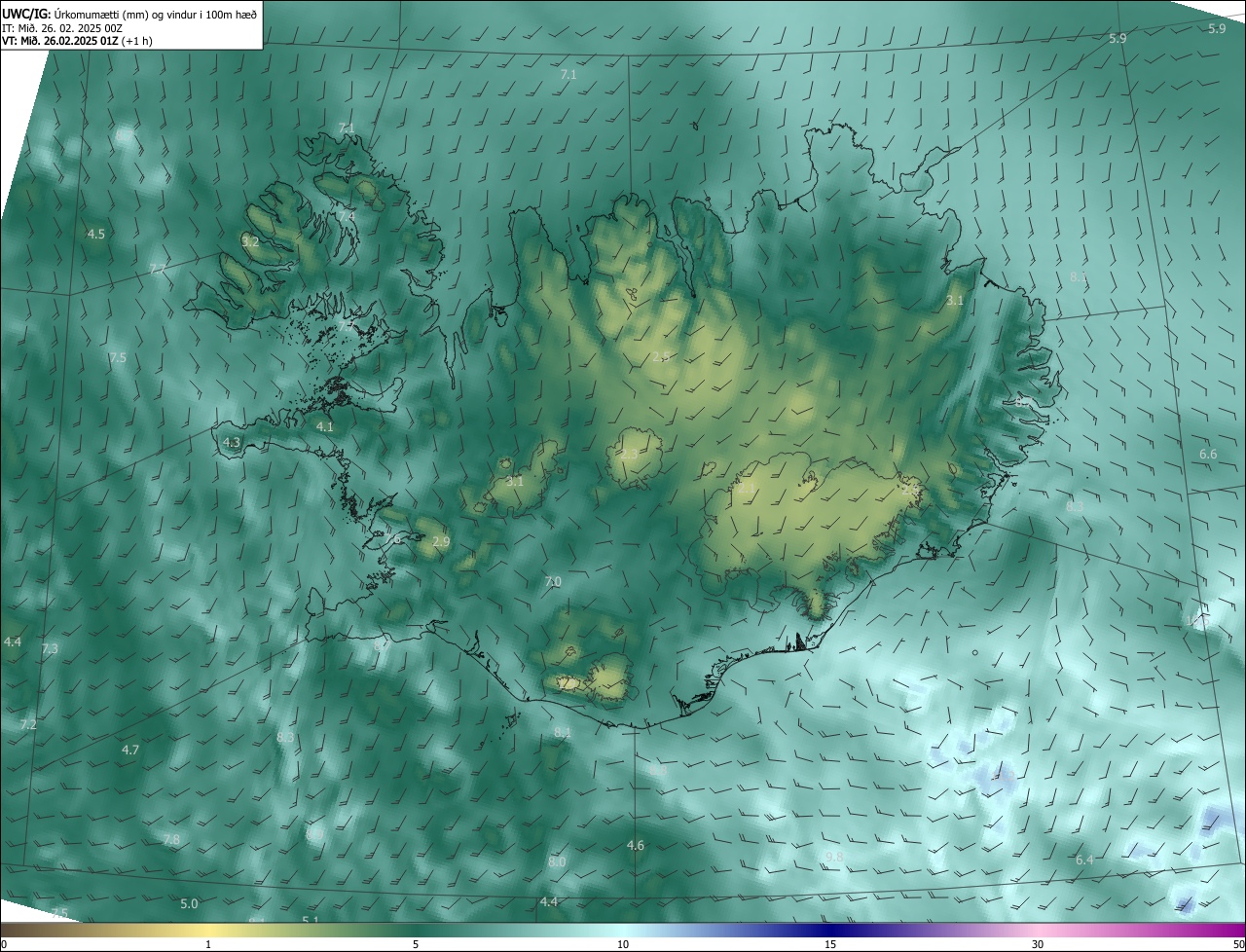Click the 50 tick on the color scale
Image resolution: width=1246 pixels, height=952 pixels.
[1238, 945]
